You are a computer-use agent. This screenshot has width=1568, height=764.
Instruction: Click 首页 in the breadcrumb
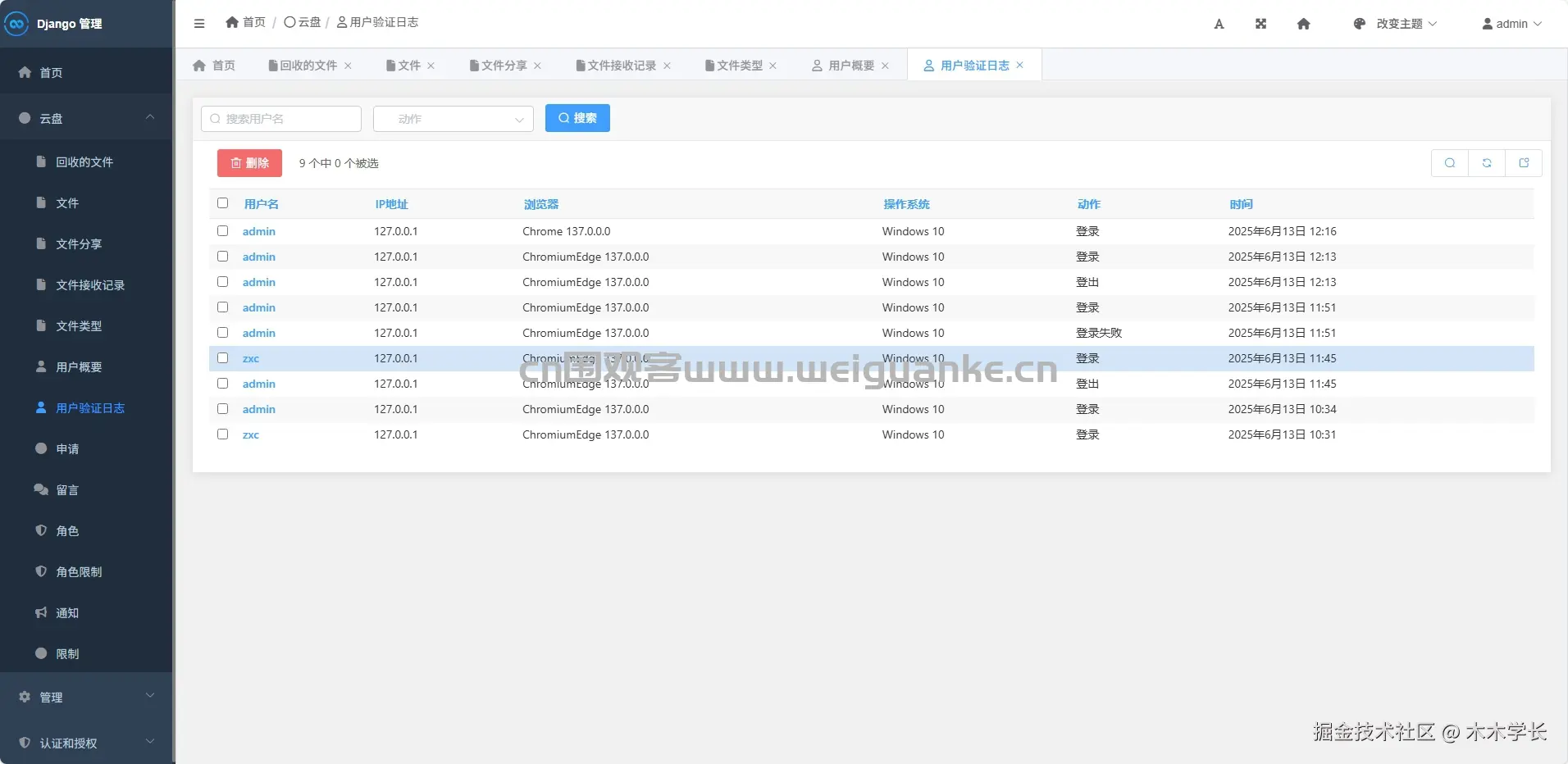click(245, 22)
